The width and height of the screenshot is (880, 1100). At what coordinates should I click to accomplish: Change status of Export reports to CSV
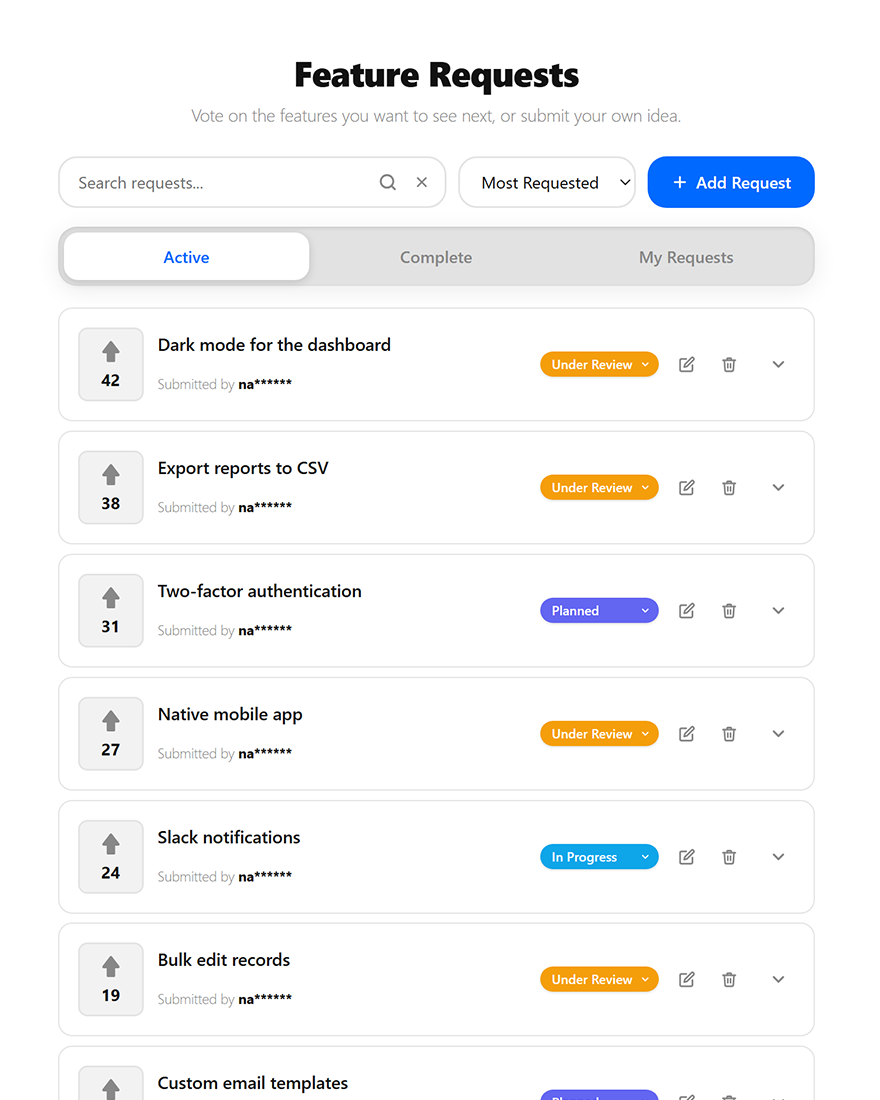click(x=599, y=488)
